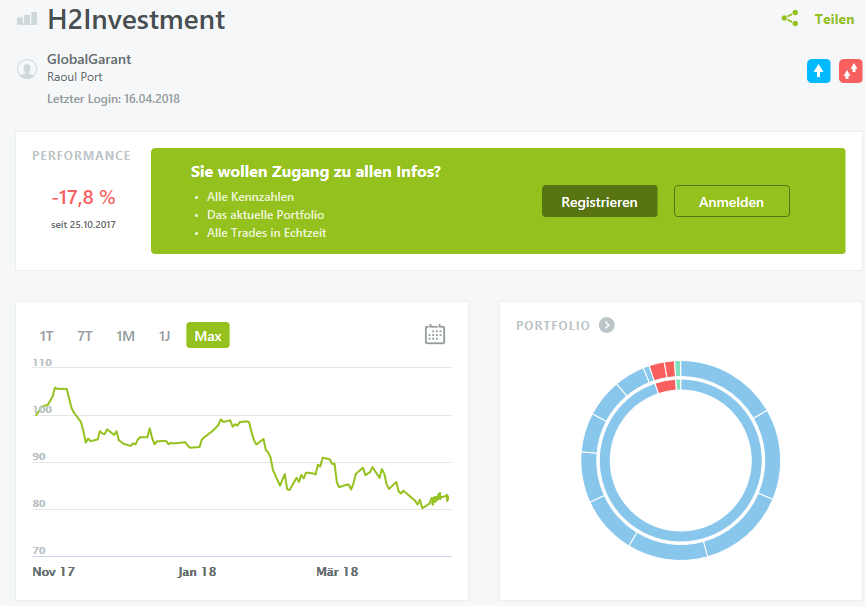This screenshot has height=606, width=865.
Task: Click the PORTFOLIO section heading
Action: click(x=553, y=325)
